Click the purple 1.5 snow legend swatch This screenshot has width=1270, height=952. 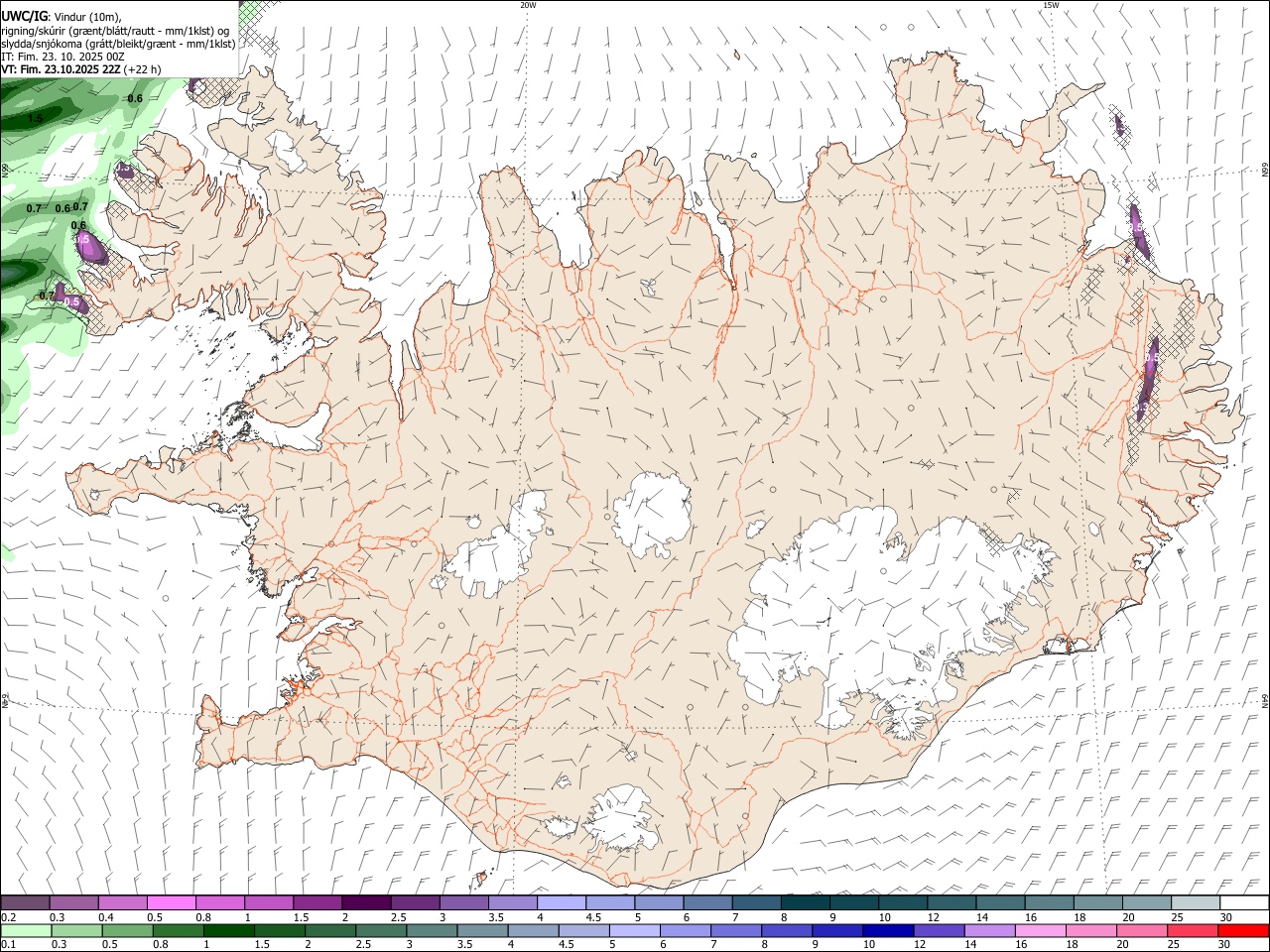317,902
